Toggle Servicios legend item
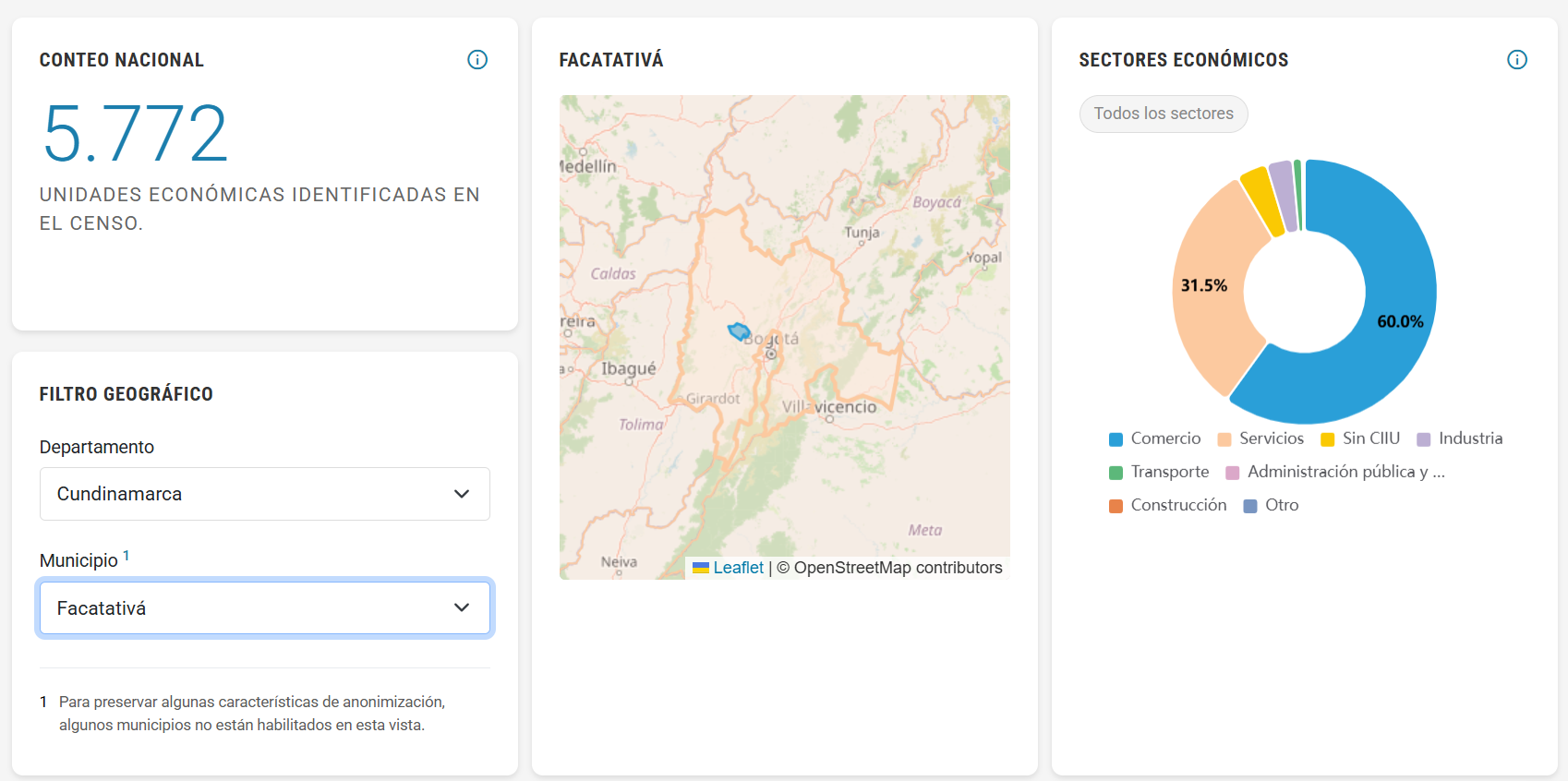 [x=1261, y=439]
